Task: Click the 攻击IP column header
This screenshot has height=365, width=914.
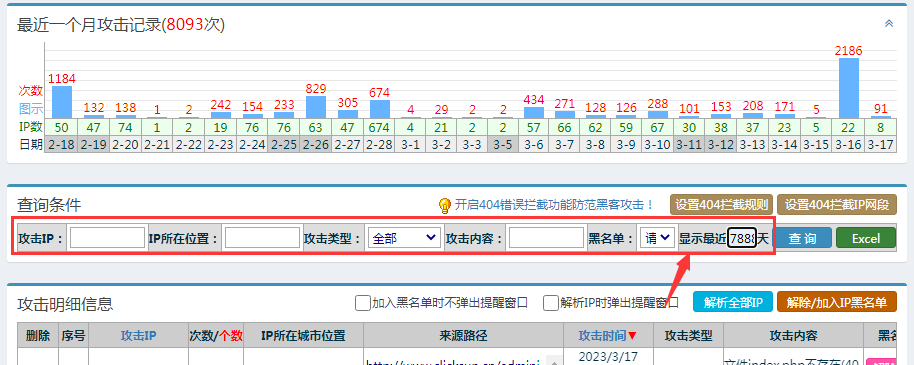Action: pyautogui.click(x=138, y=336)
